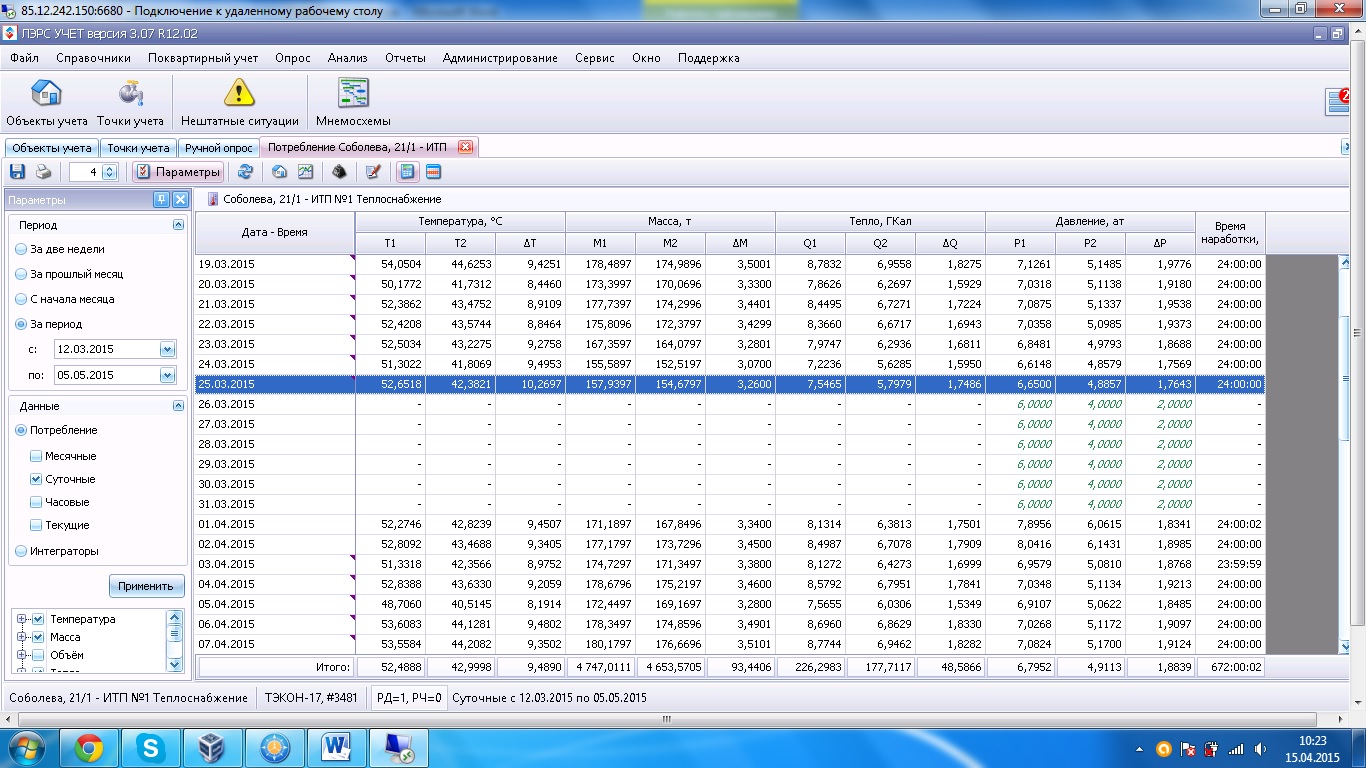
Task: Click the parameter tree scroll down arrow
Action: (175, 664)
